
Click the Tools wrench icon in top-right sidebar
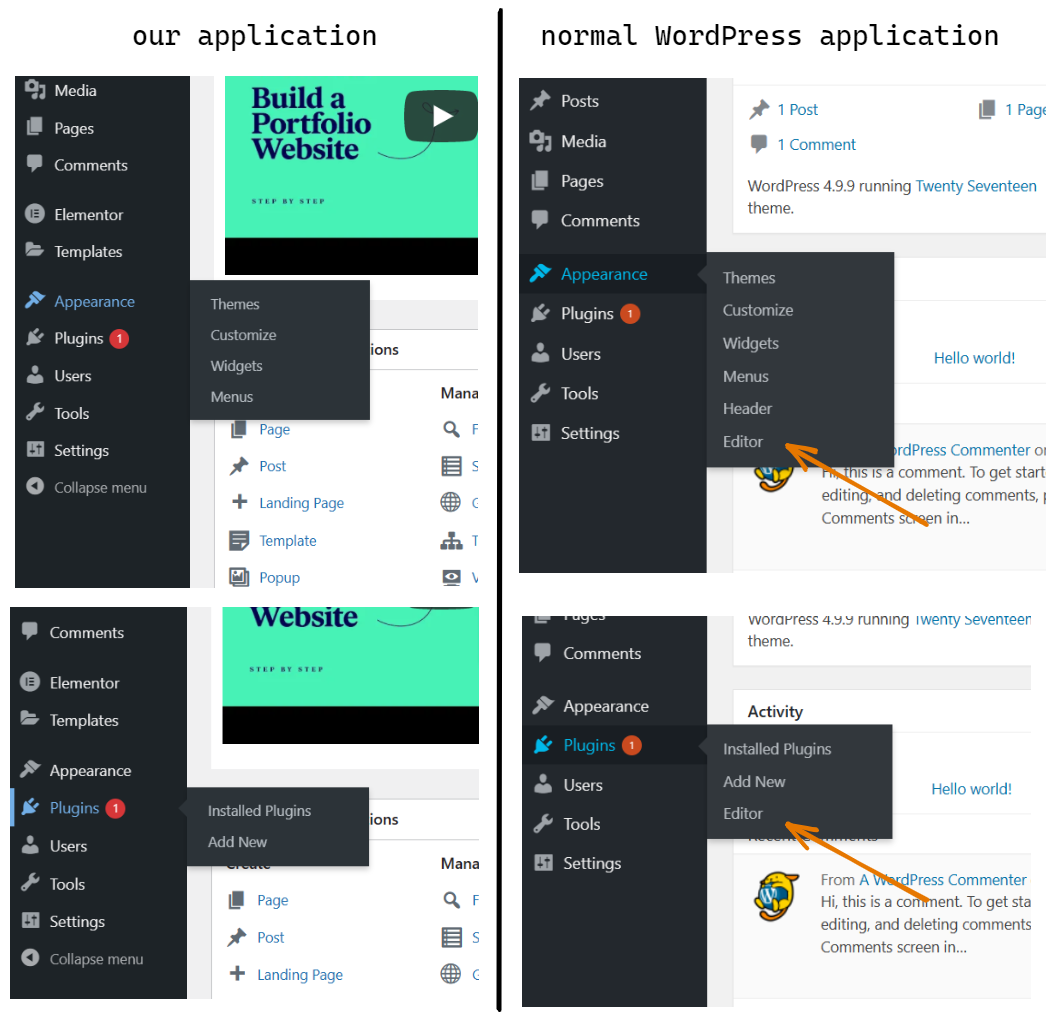click(540, 393)
